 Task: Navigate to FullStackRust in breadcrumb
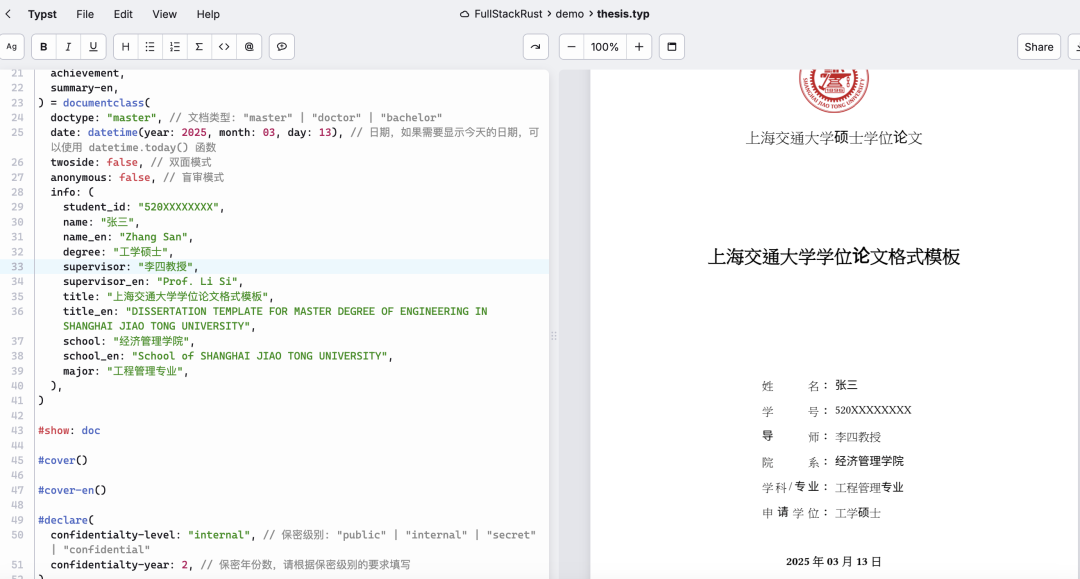[x=508, y=14]
